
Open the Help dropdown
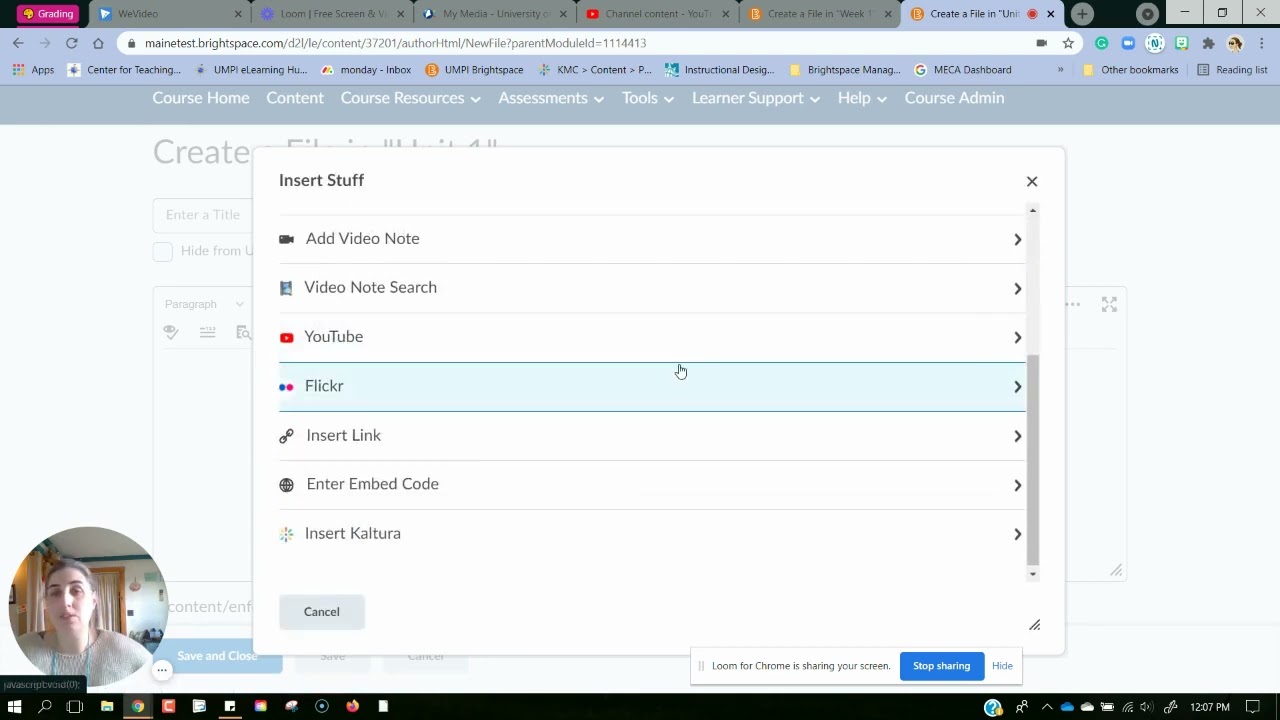(862, 98)
